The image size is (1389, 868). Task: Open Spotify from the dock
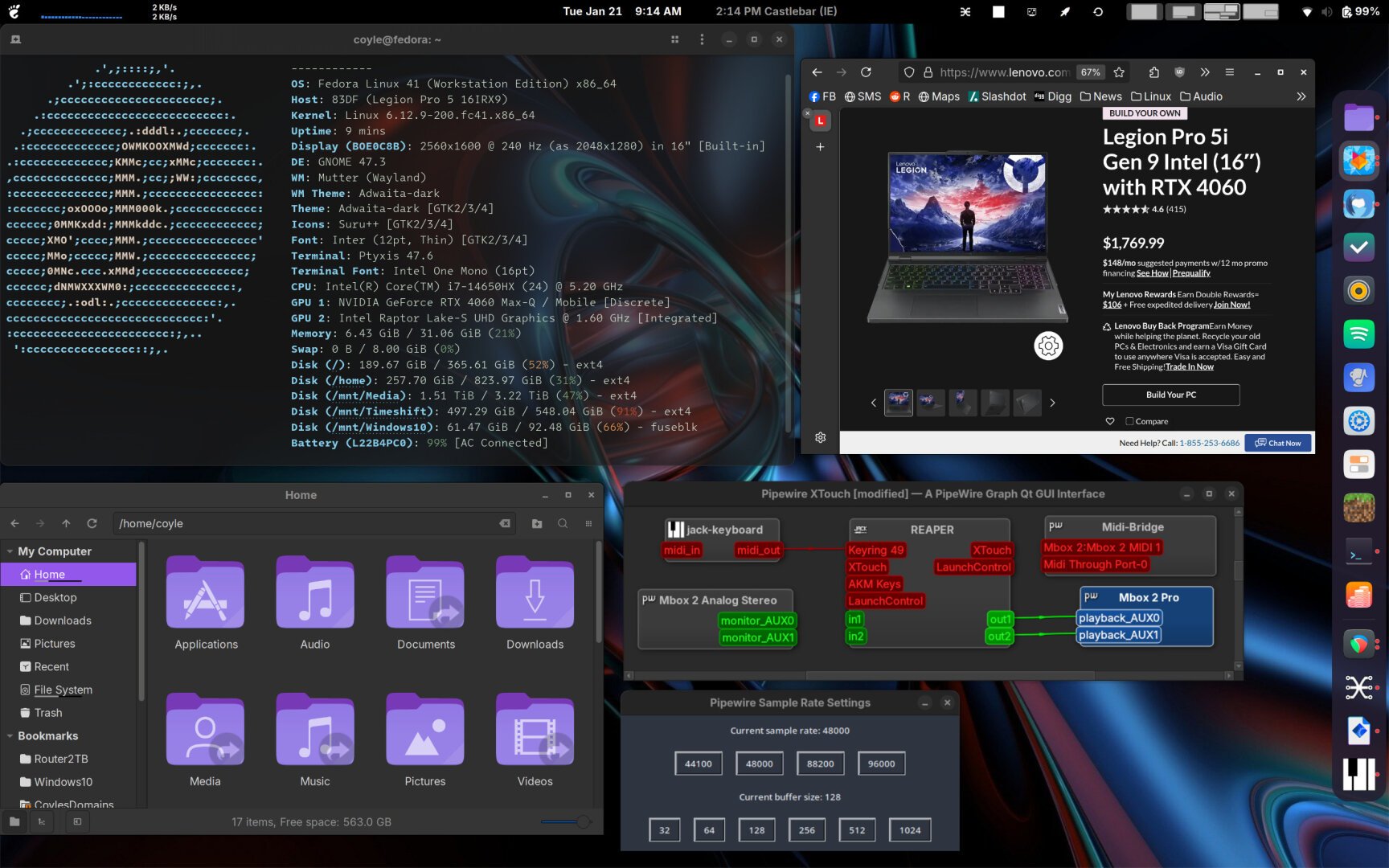pos(1358,334)
